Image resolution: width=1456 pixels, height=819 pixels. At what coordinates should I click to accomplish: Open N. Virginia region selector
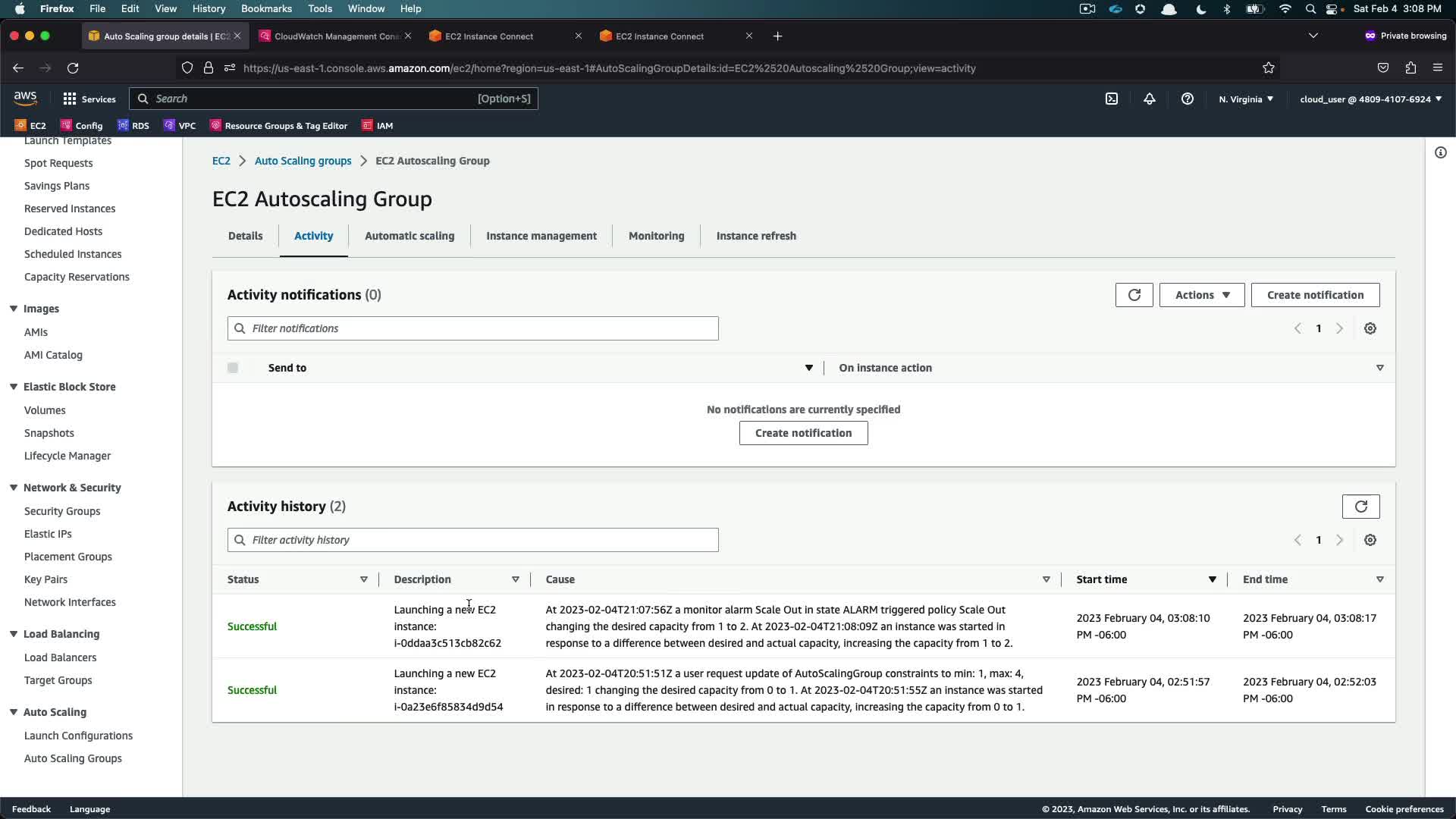(x=1245, y=99)
